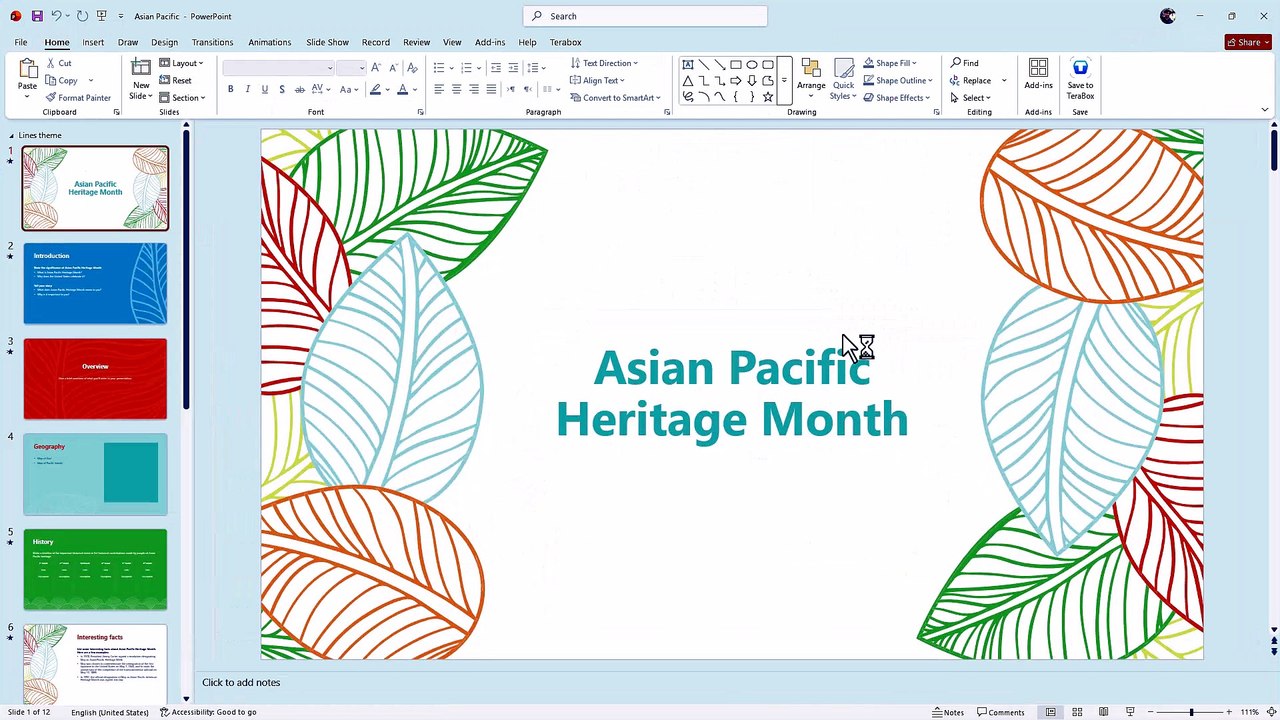This screenshot has height=720, width=1280.
Task: Open the Notes pane from the status bar
Action: (x=949, y=712)
